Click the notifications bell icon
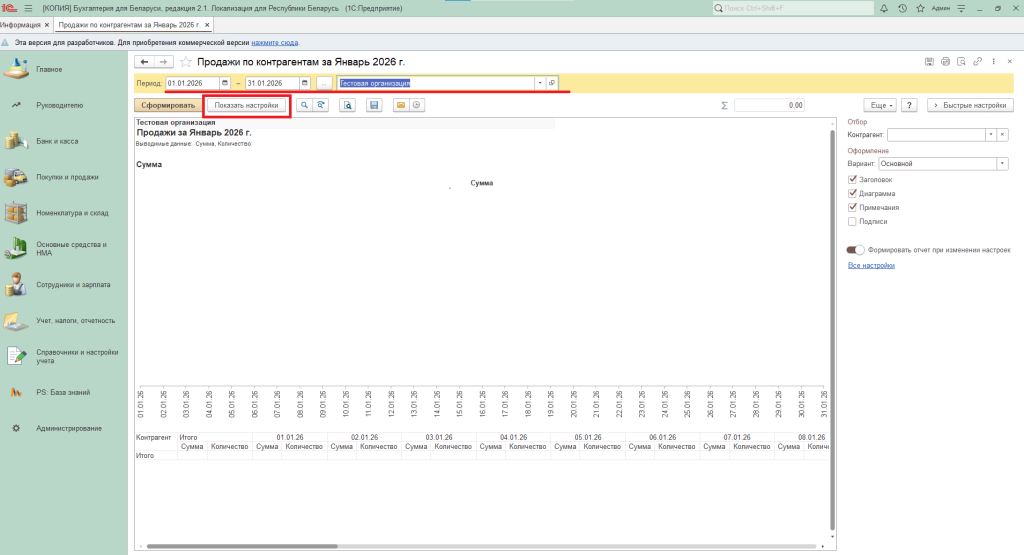 (x=885, y=8)
